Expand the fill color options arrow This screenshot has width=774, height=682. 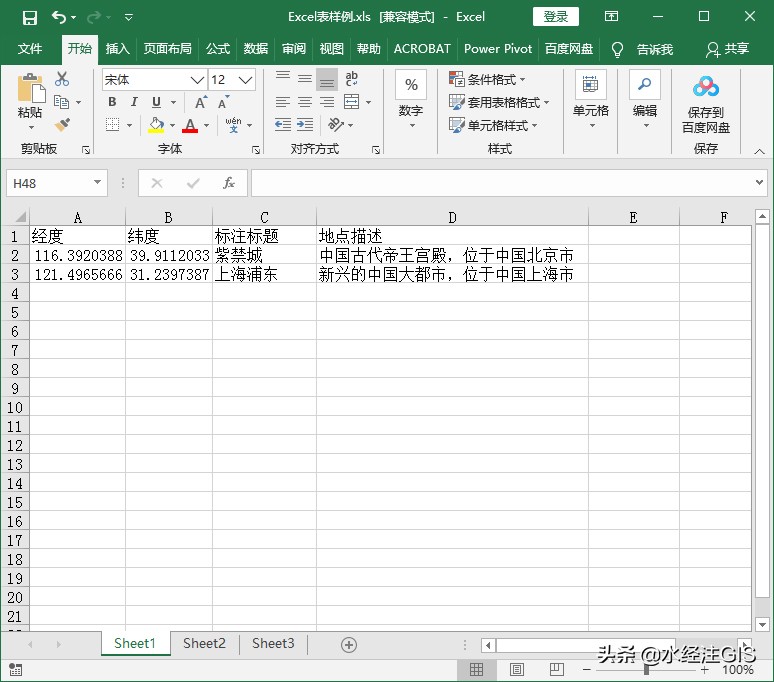pos(172,125)
